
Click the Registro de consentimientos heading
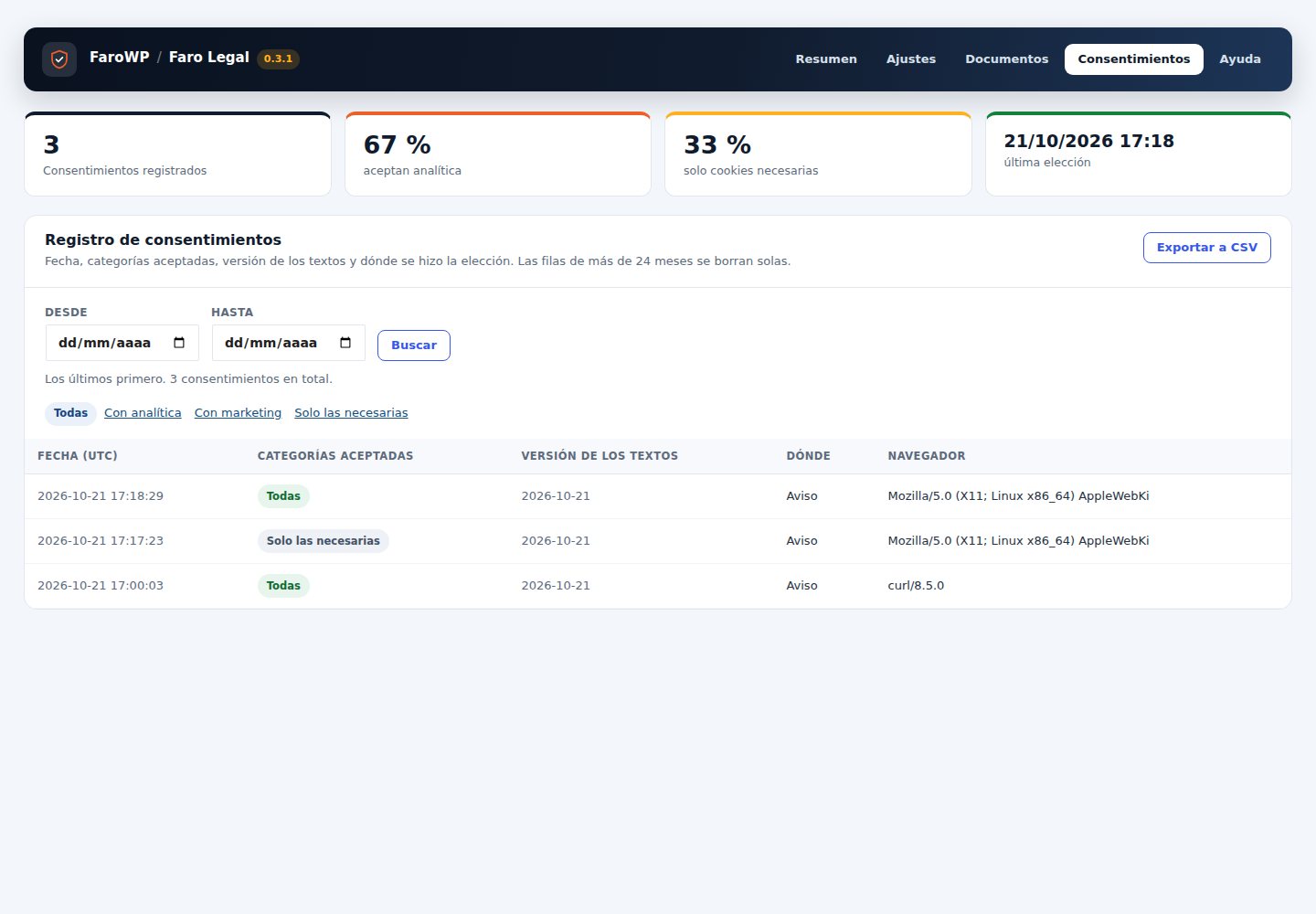click(x=163, y=239)
